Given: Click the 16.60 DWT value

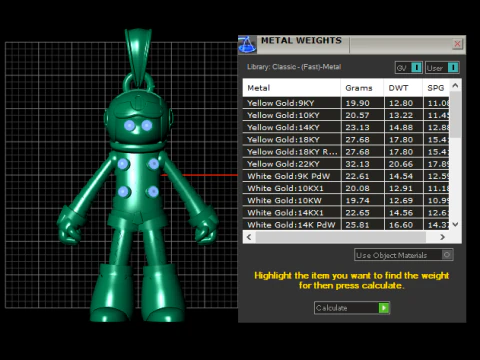Looking at the screenshot, I should [401, 225].
